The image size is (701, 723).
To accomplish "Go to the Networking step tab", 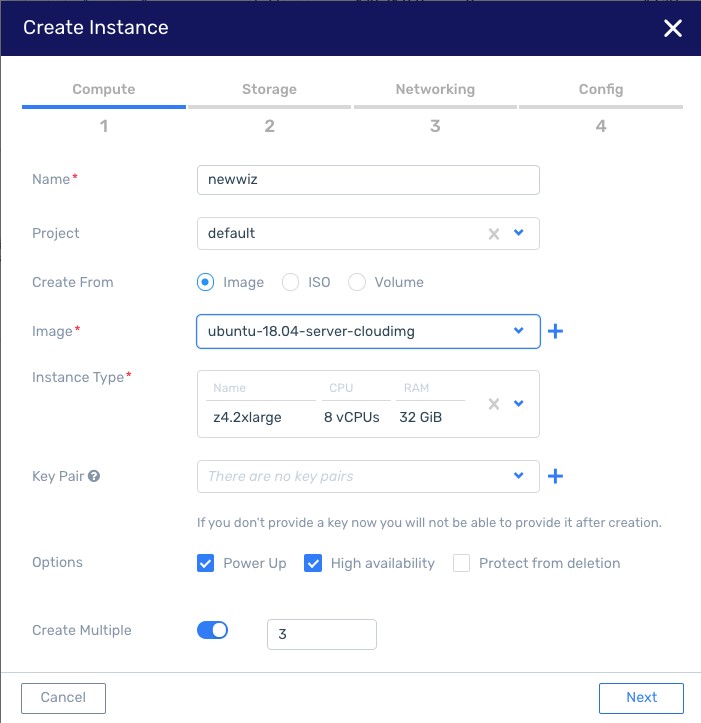I will click(x=435, y=89).
